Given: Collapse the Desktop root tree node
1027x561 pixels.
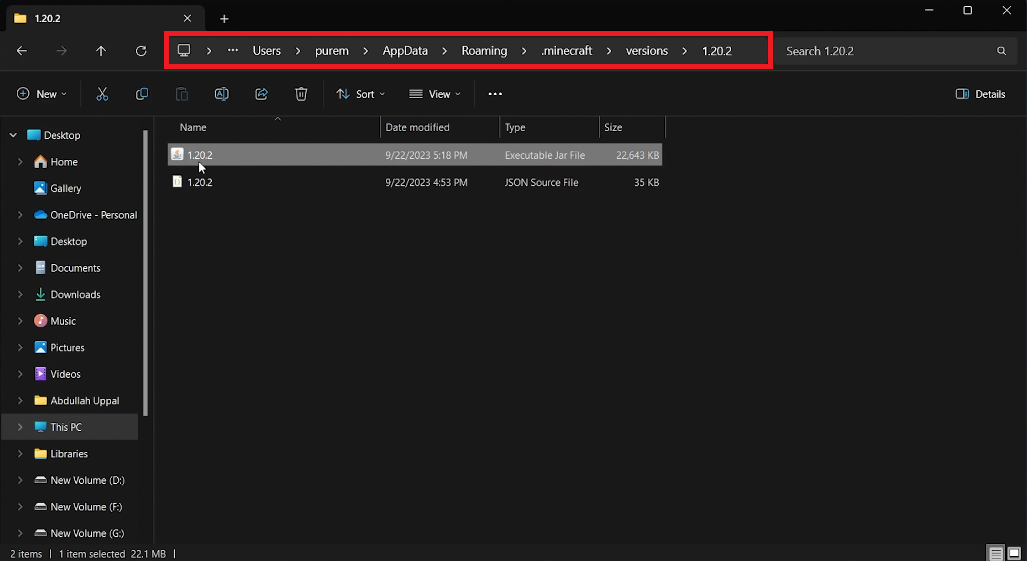Looking at the screenshot, I should click(13, 136).
